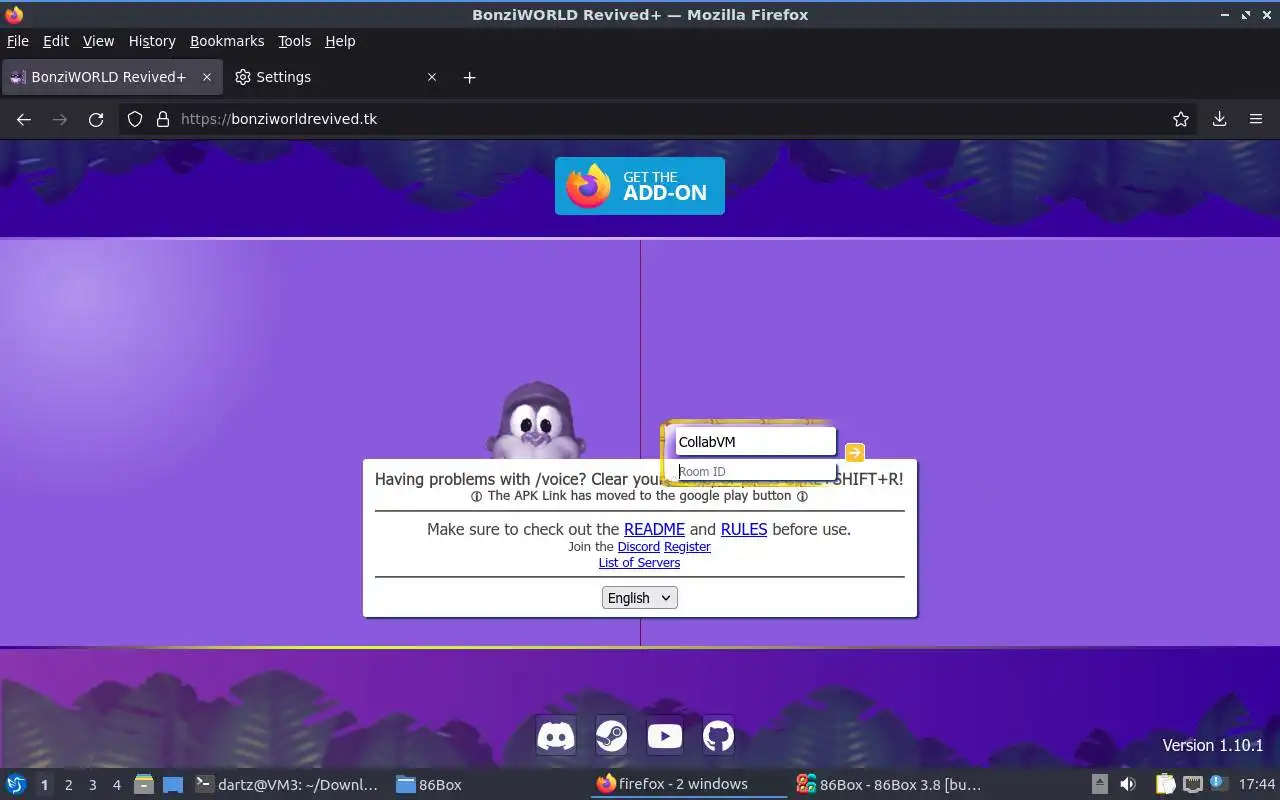Reload the current page
This screenshot has height=800, width=1280.
coord(96,119)
